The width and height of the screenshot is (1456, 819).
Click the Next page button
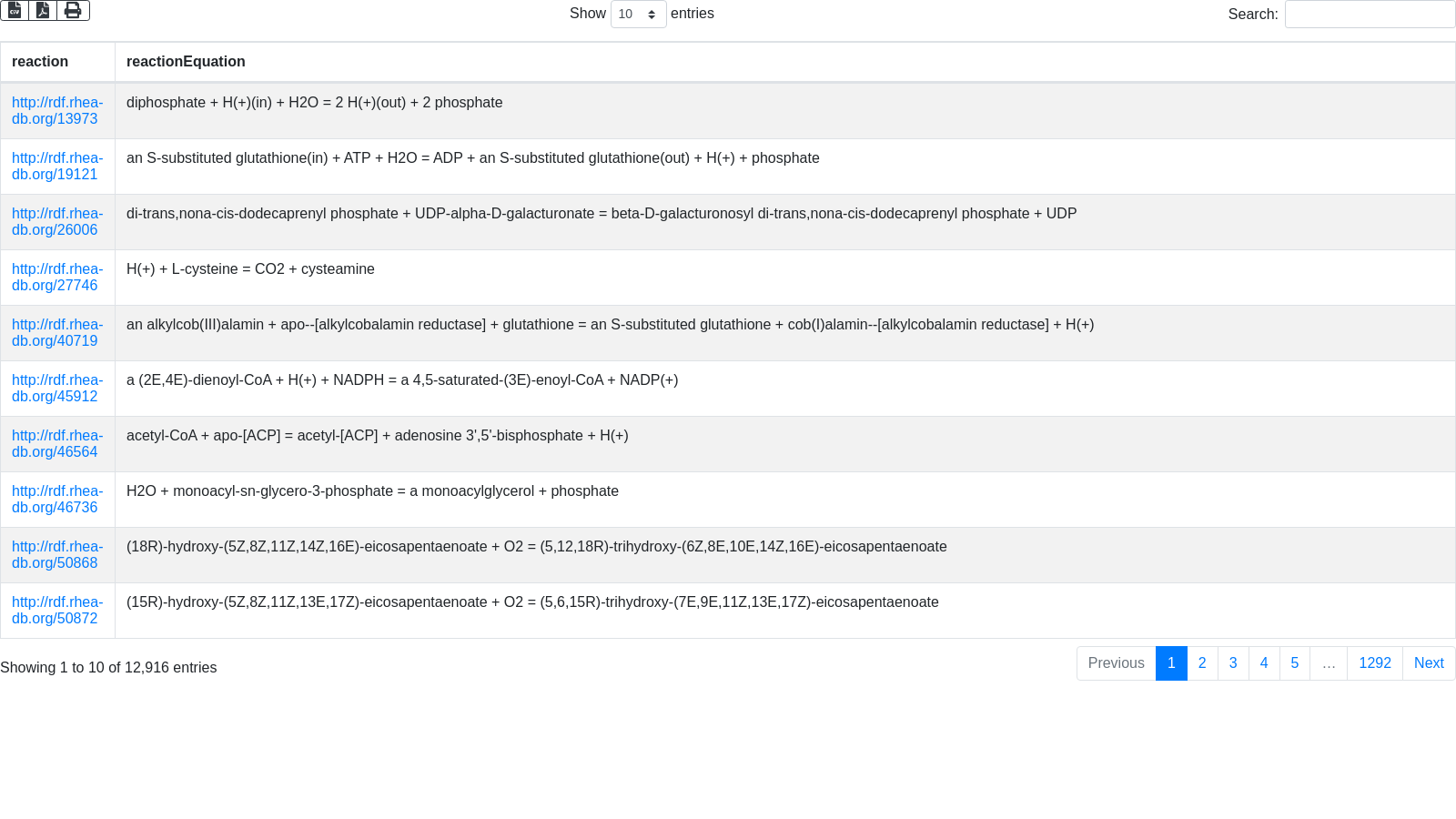pyautogui.click(x=1428, y=663)
